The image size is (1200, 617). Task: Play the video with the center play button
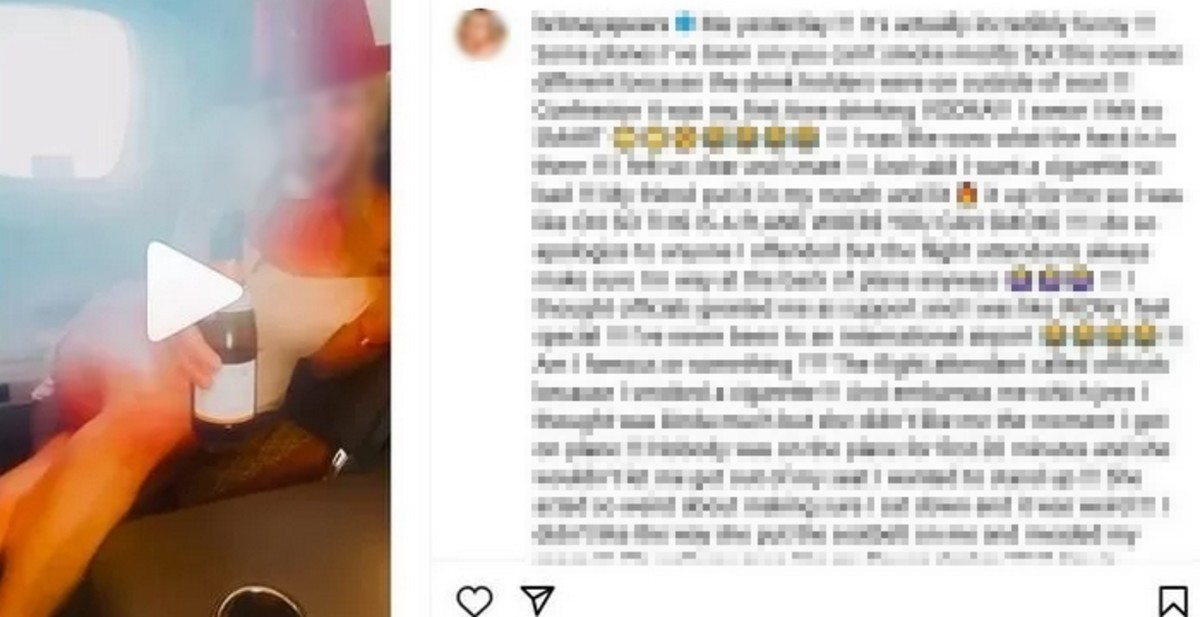[x=192, y=291]
